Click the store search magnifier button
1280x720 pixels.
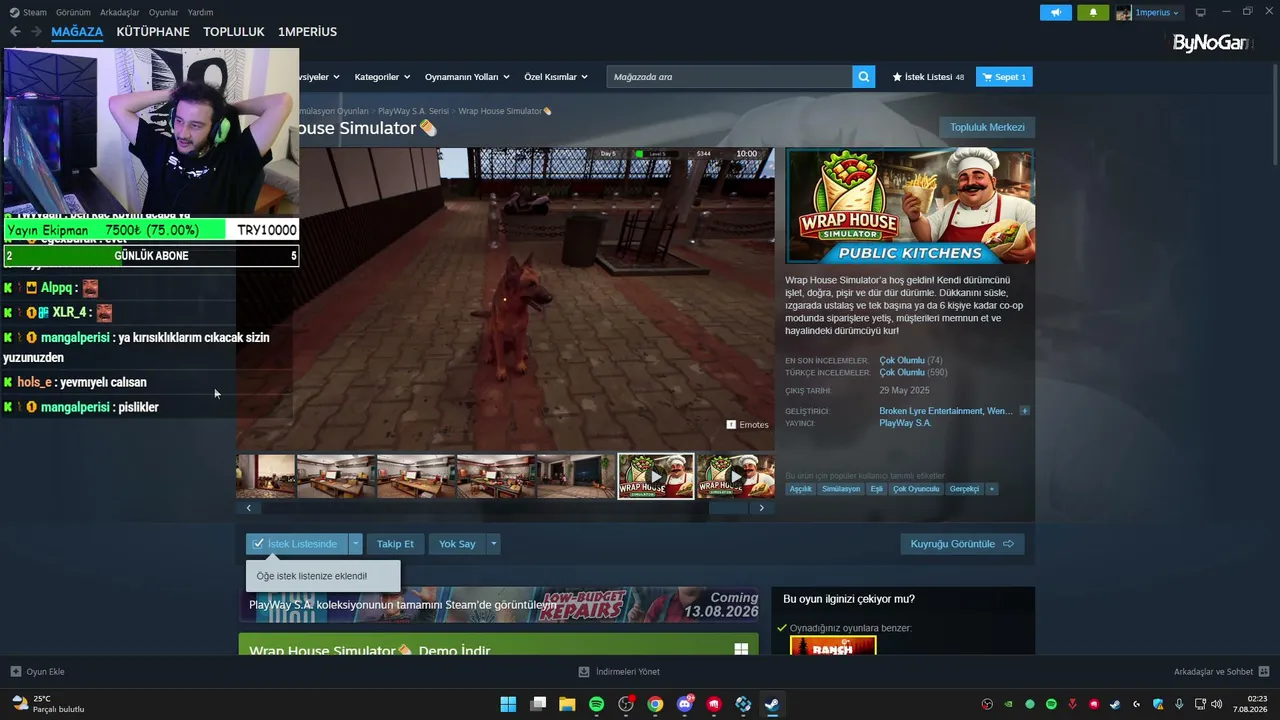coord(864,77)
